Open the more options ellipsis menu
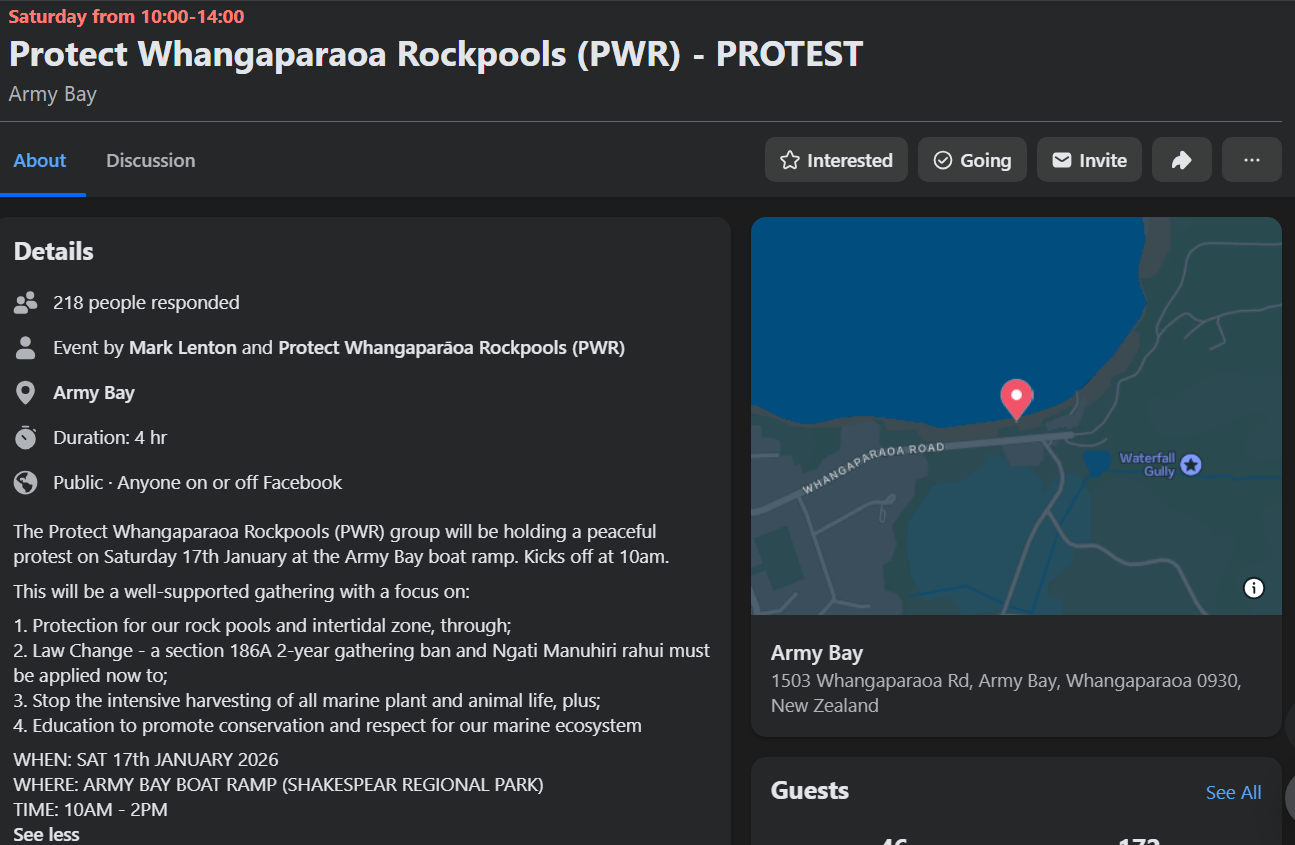This screenshot has height=845, width=1295. (x=1251, y=160)
